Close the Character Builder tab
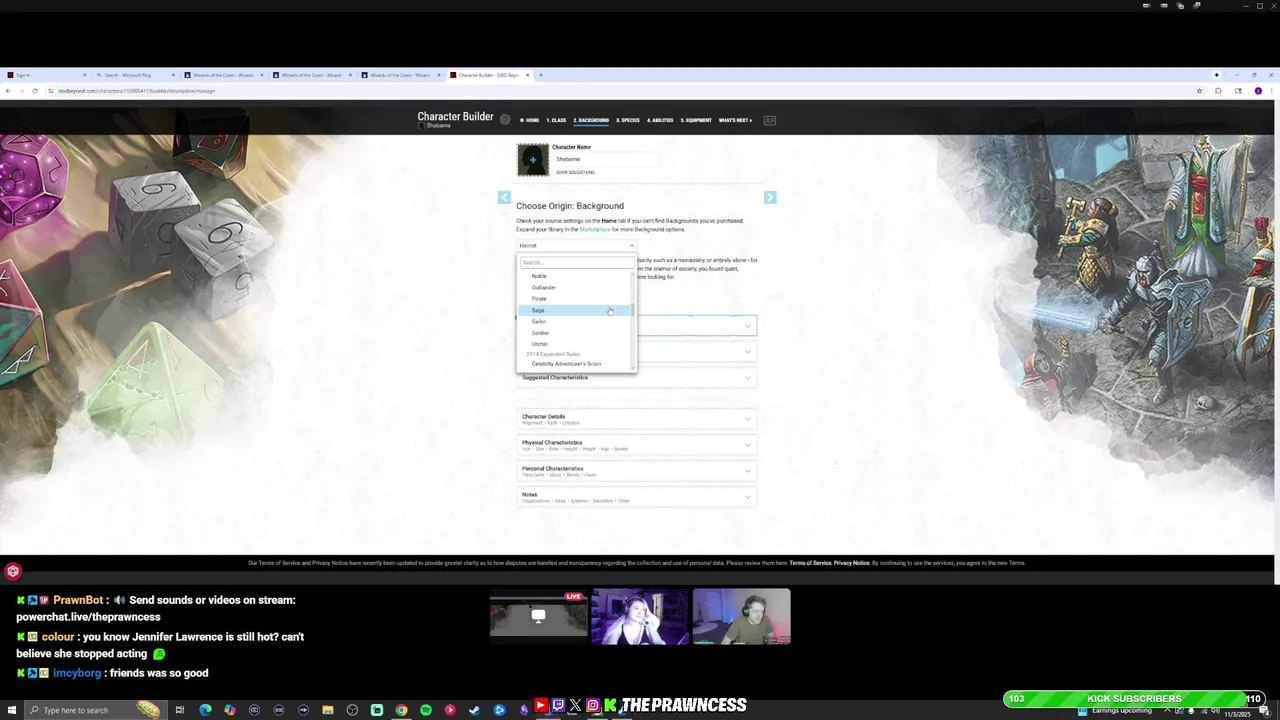Viewport: 1280px width, 720px height. click(x=526, y=75)
